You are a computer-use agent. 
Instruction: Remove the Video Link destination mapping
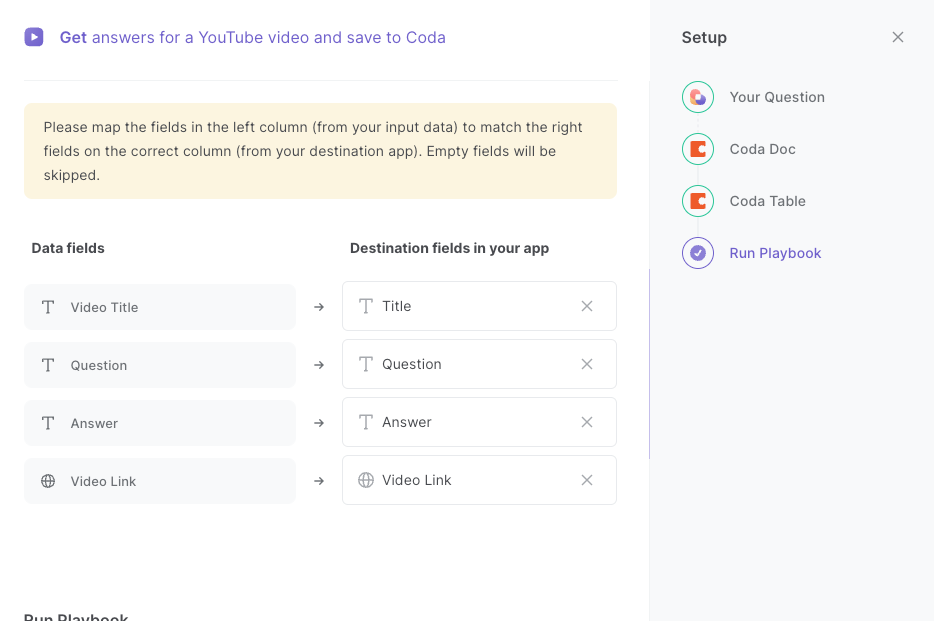pos(587,480)
